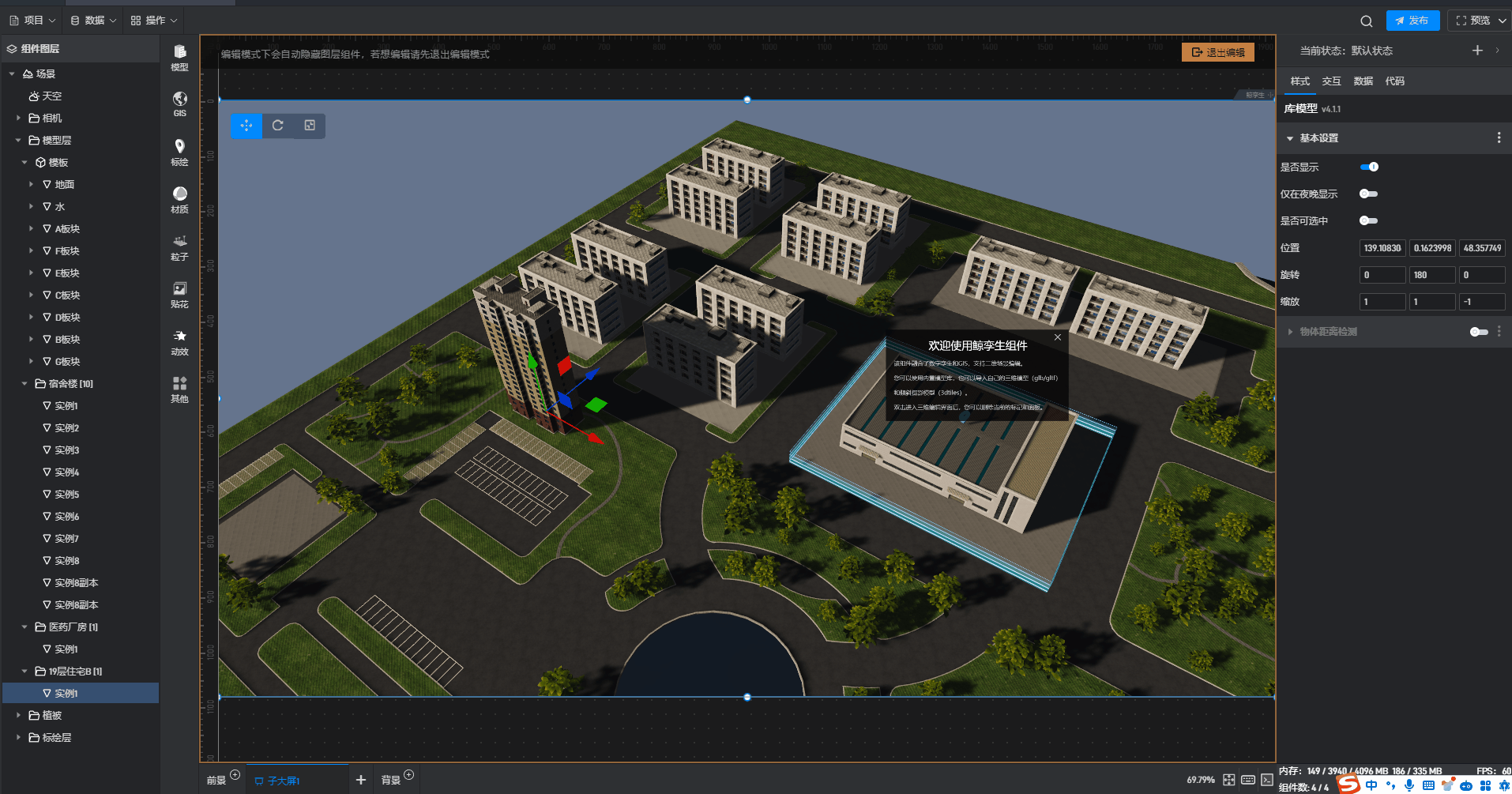Image resolution: width=1512 pixels, height=794 pixels.
Task: Turn on the 是否可选中 switch
Action: (1368, 220)
